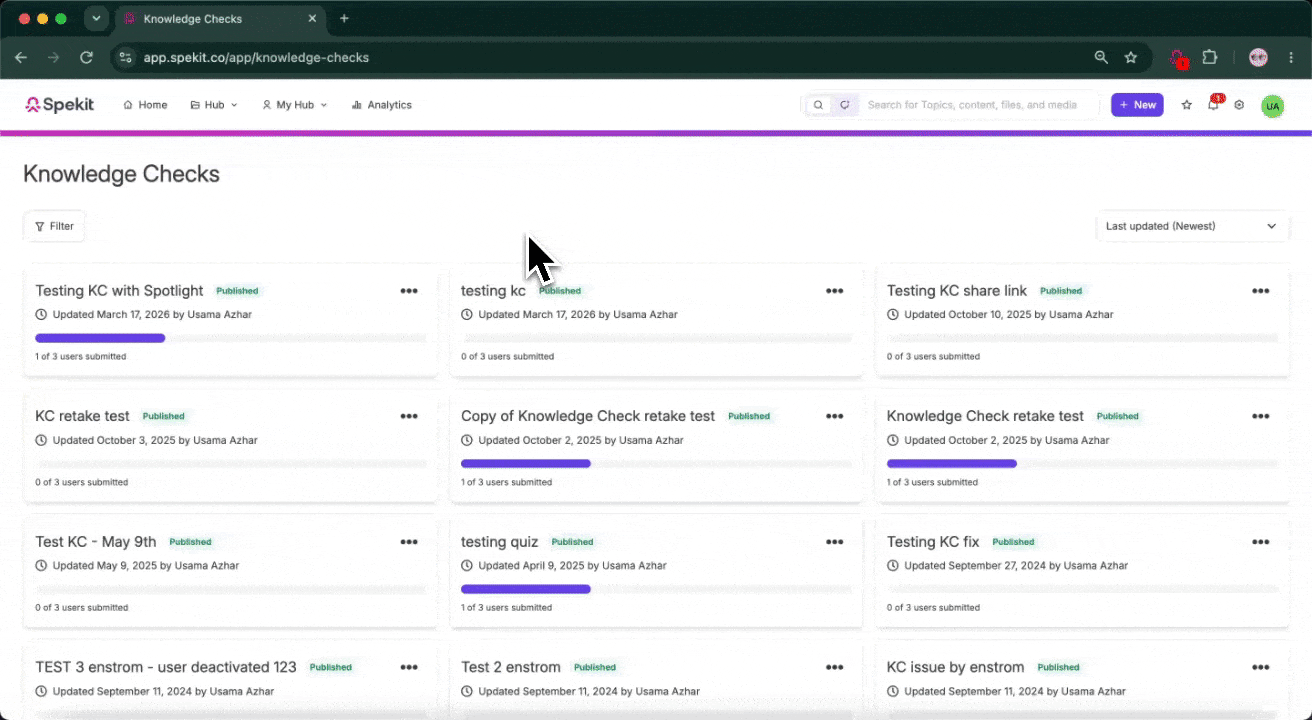Viewport: 1312px width, 720px height.
Task: Expand the My Hub menu
Action: point(295,105)
